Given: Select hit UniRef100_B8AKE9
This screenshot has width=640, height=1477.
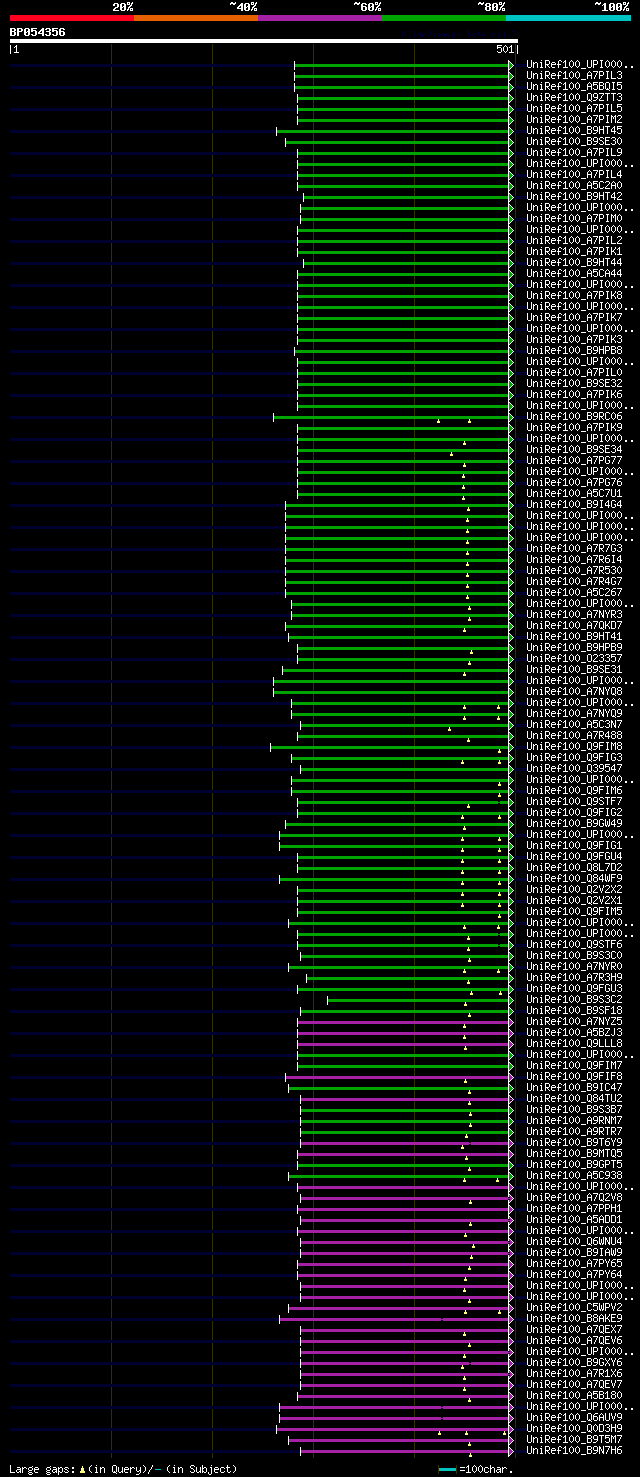Looking at the screenshot, I should pos(574,1318).
